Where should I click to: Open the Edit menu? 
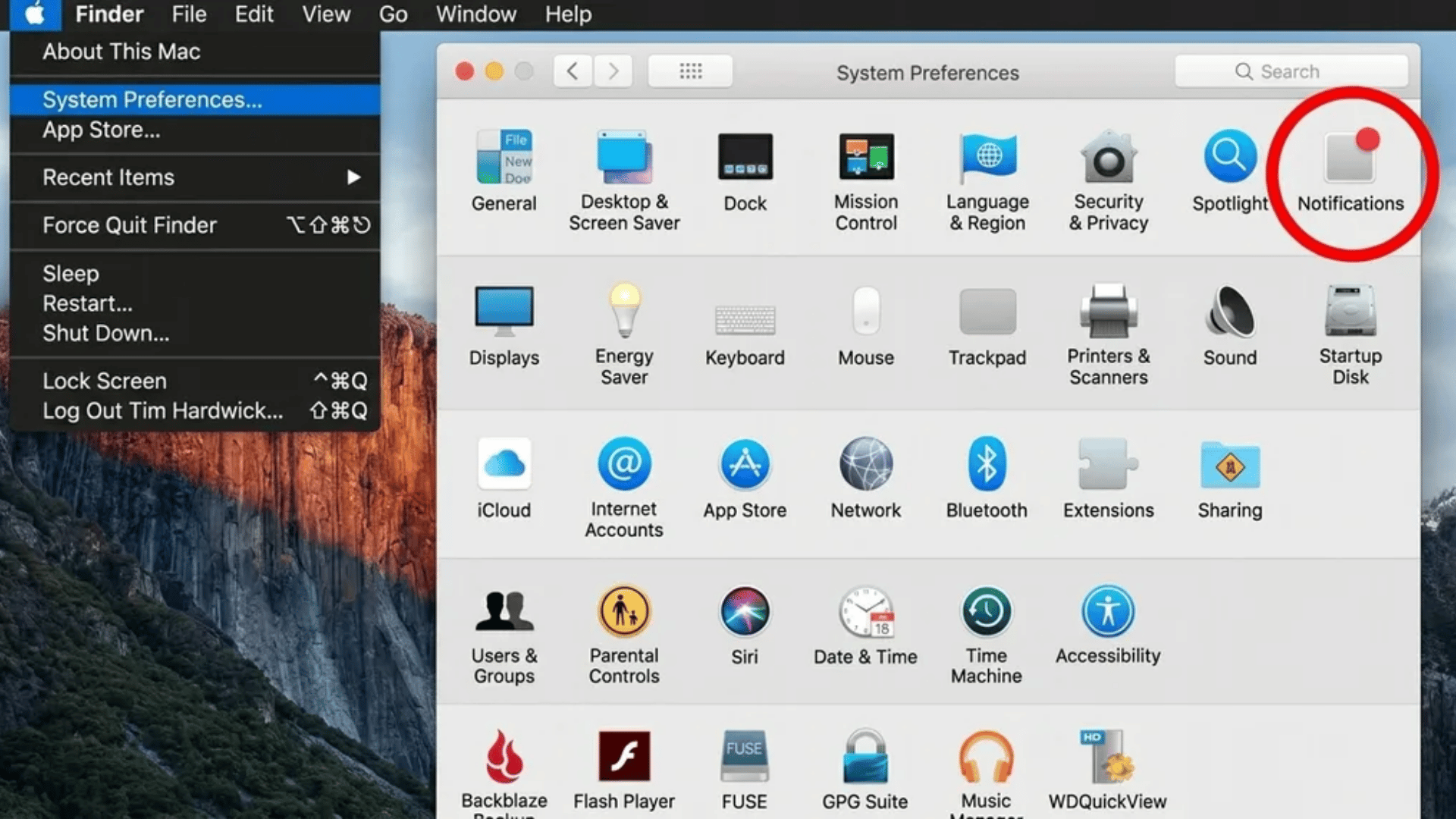254,14
